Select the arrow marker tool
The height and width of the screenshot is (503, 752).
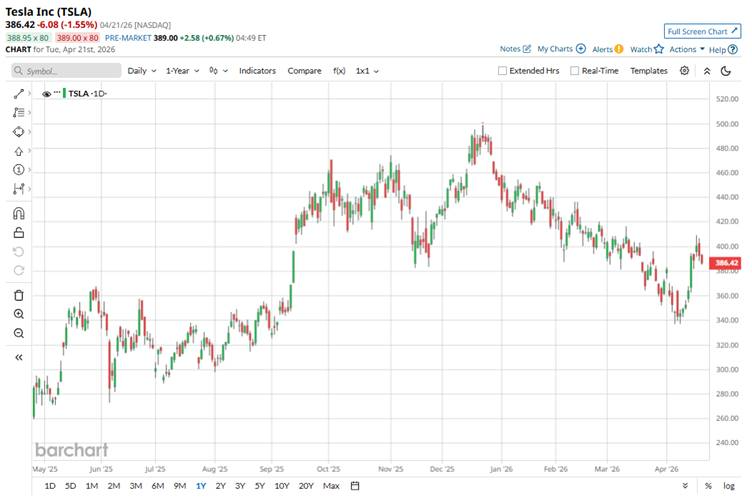[19, 151]
